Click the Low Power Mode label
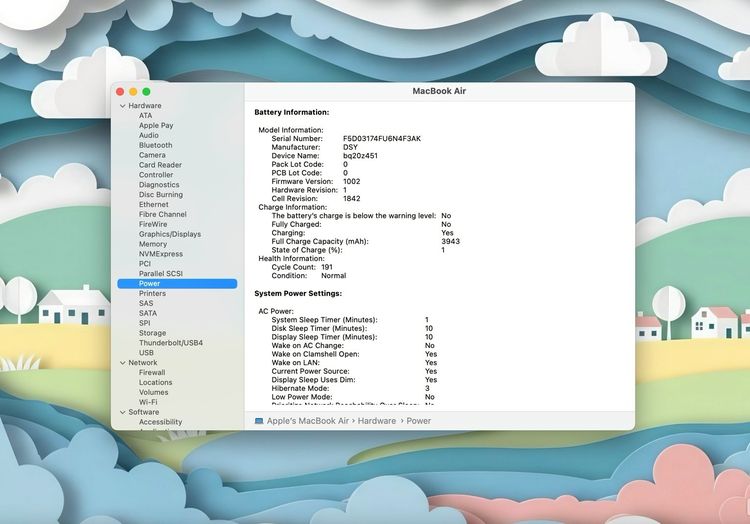The width and height of the screenshot is (750, 524). (x=301, y=397)
